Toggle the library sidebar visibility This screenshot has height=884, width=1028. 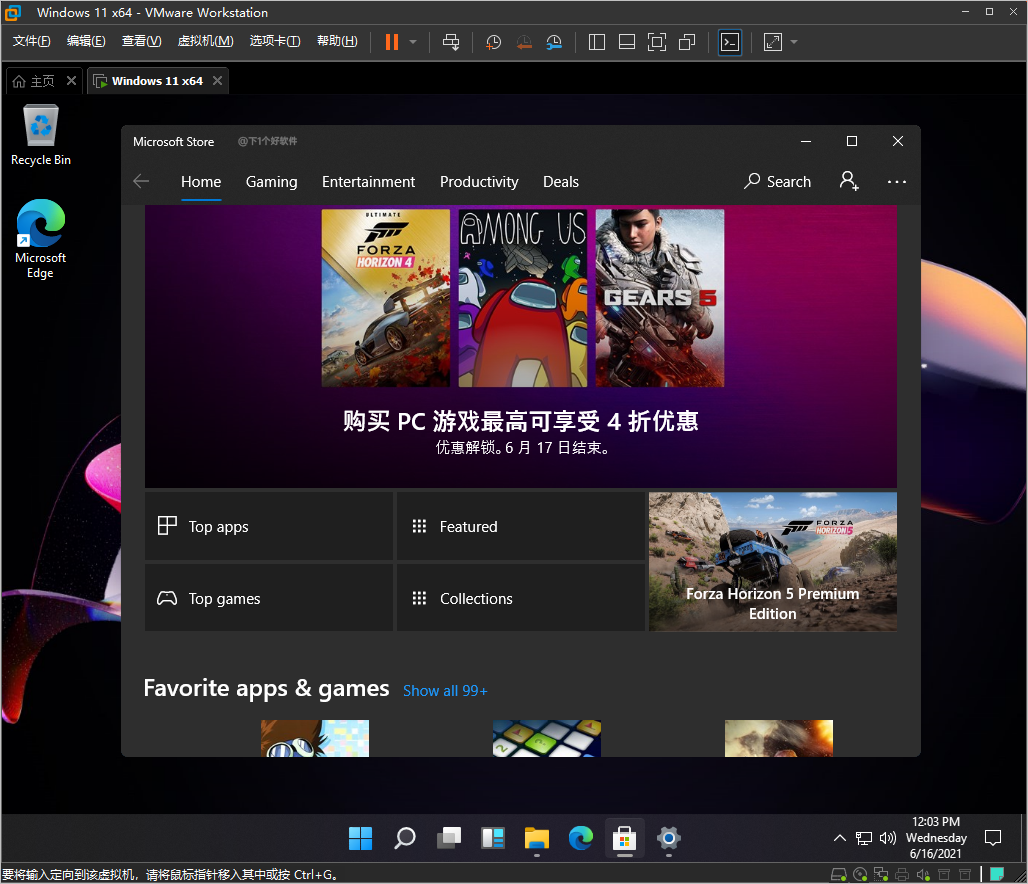point(596,42)
